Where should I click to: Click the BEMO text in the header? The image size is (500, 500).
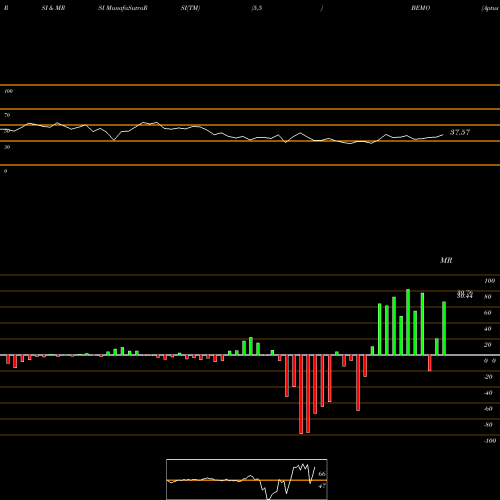pyautogui.click(x=420, y=8)
